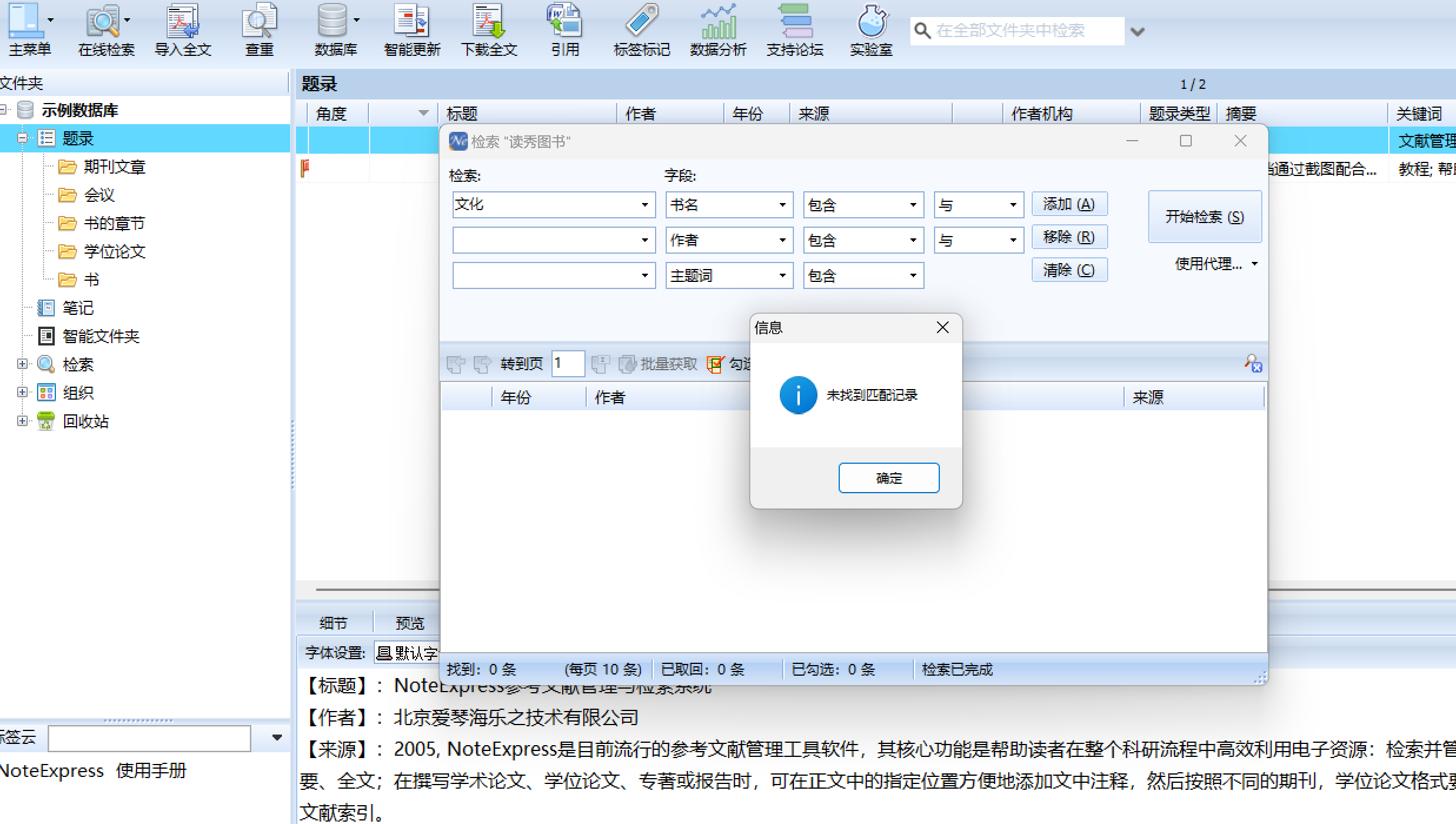Click the 添加 (A) button
1456x824 pixels.
coord(1069,204)
